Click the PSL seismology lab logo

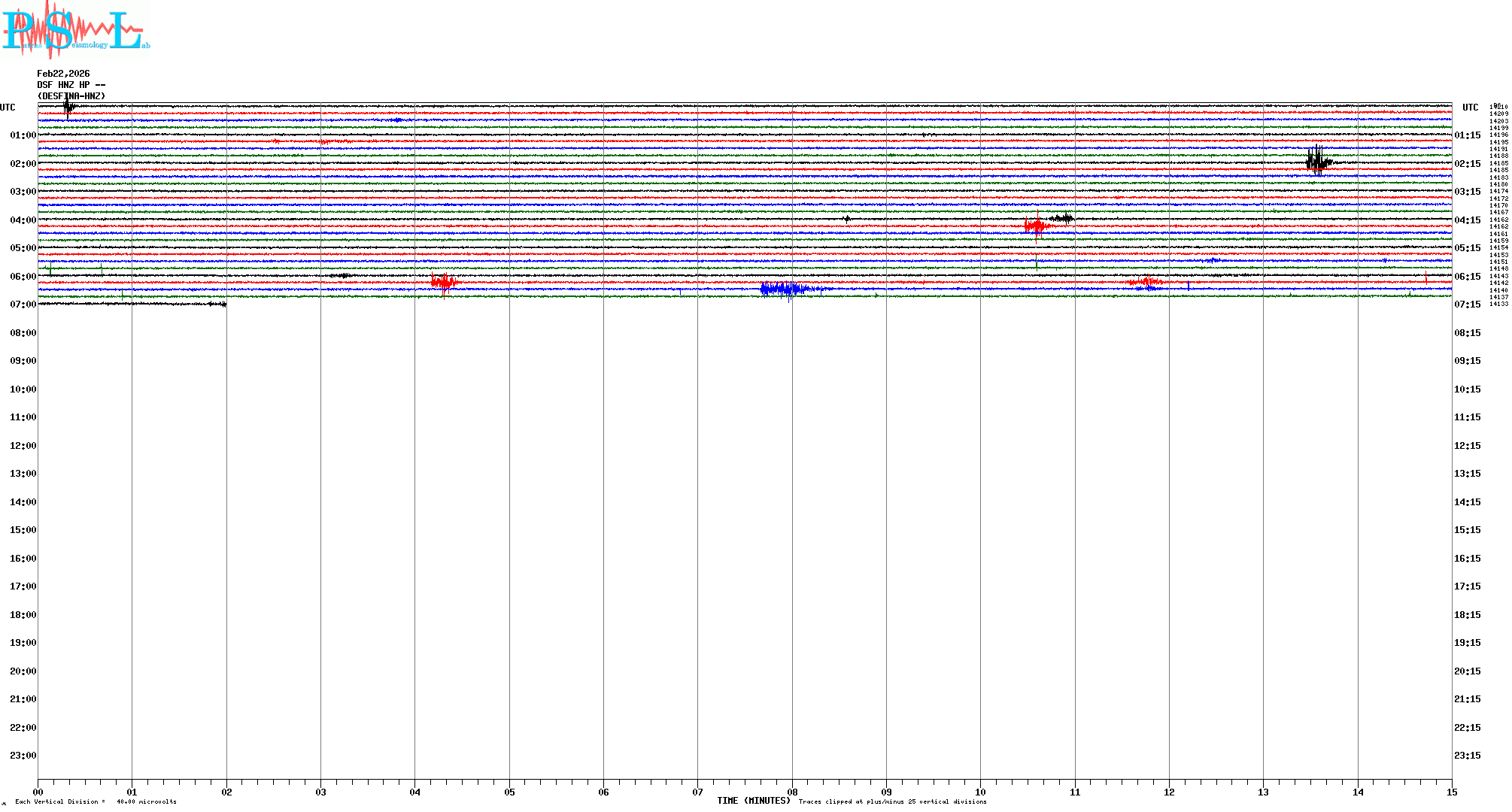(75, 29)
